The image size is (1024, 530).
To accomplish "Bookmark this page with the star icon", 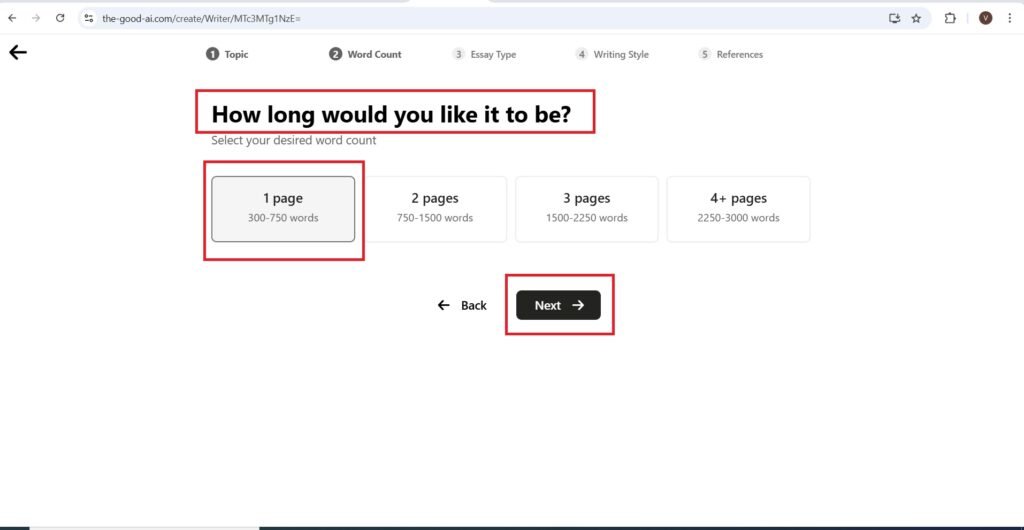I will (916, 18).
